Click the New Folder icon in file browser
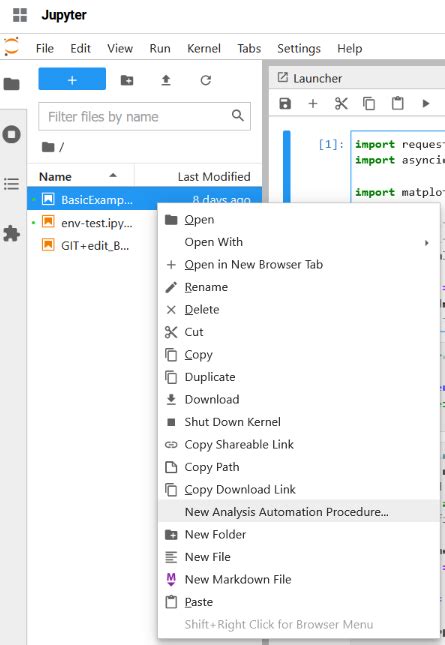 coord(127,80)
